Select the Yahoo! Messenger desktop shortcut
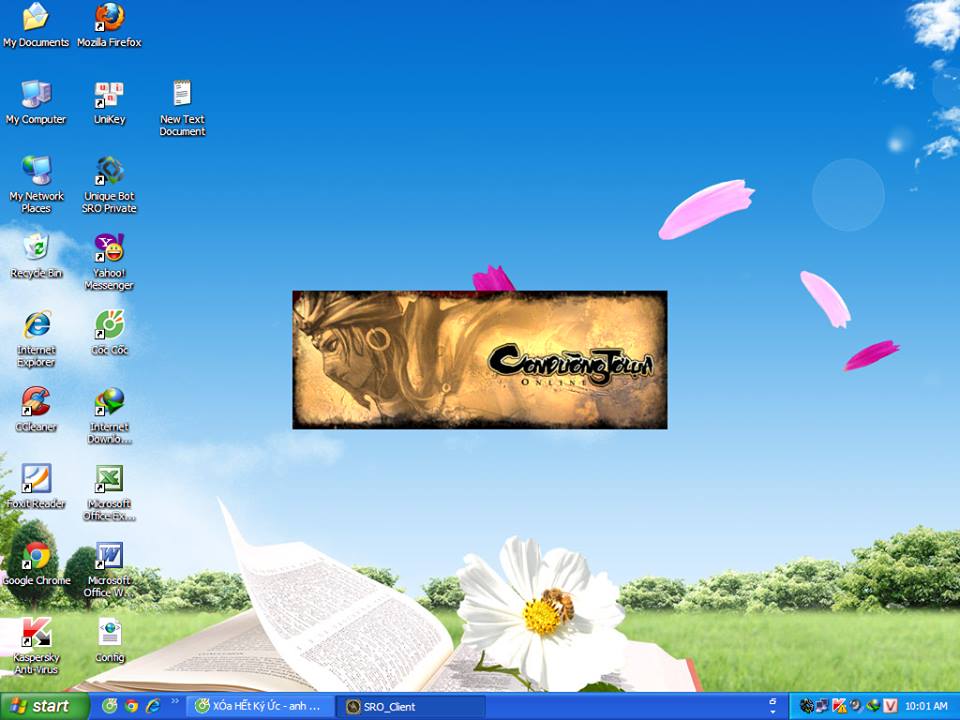Image resolution: width=960 pixels, height=720 pixels. tap(109, 261)
